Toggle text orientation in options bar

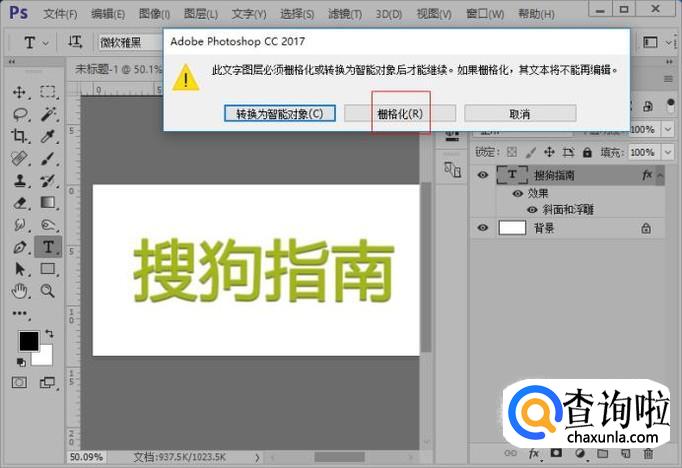[x=74, y=42]
